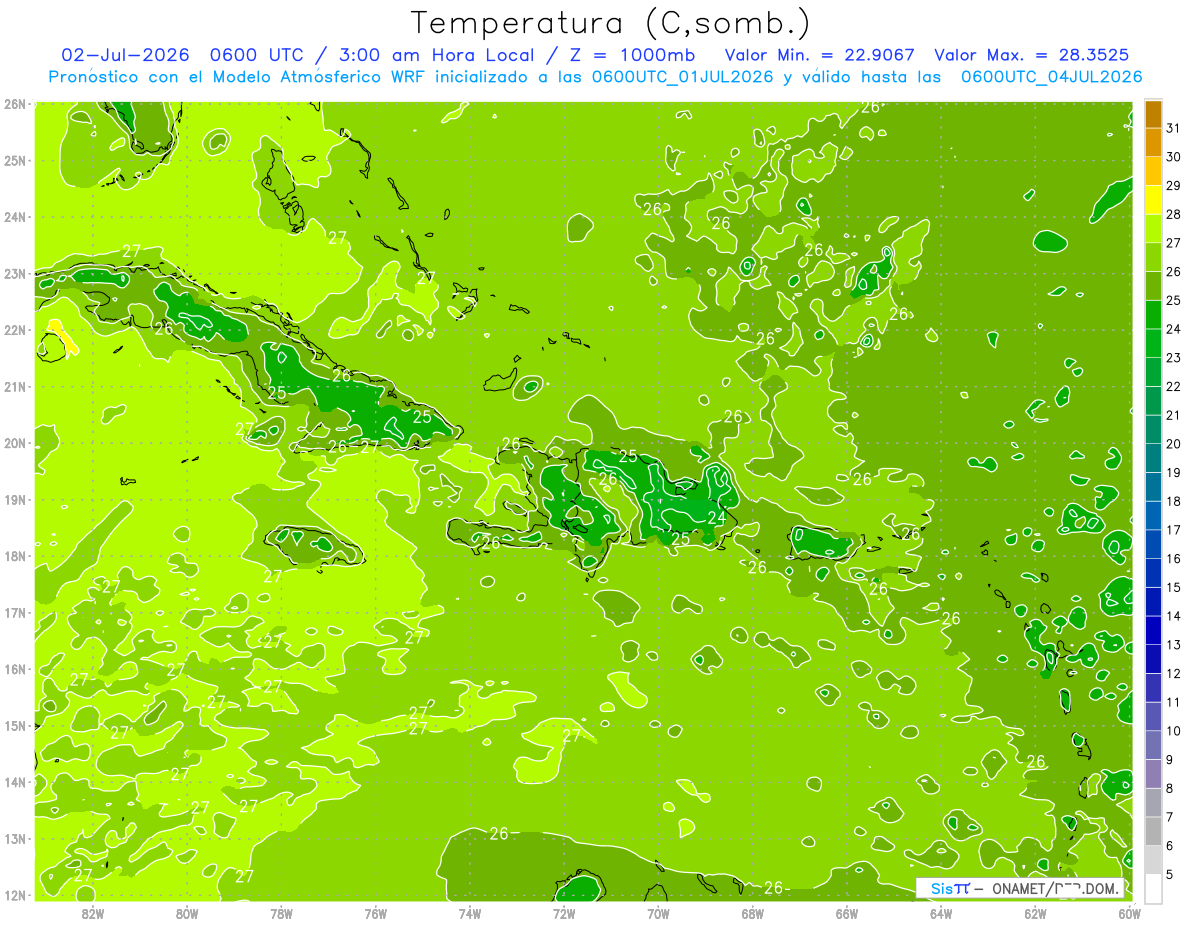
Task: Click the colorbar label '5'
Action: pos(1170,874)
